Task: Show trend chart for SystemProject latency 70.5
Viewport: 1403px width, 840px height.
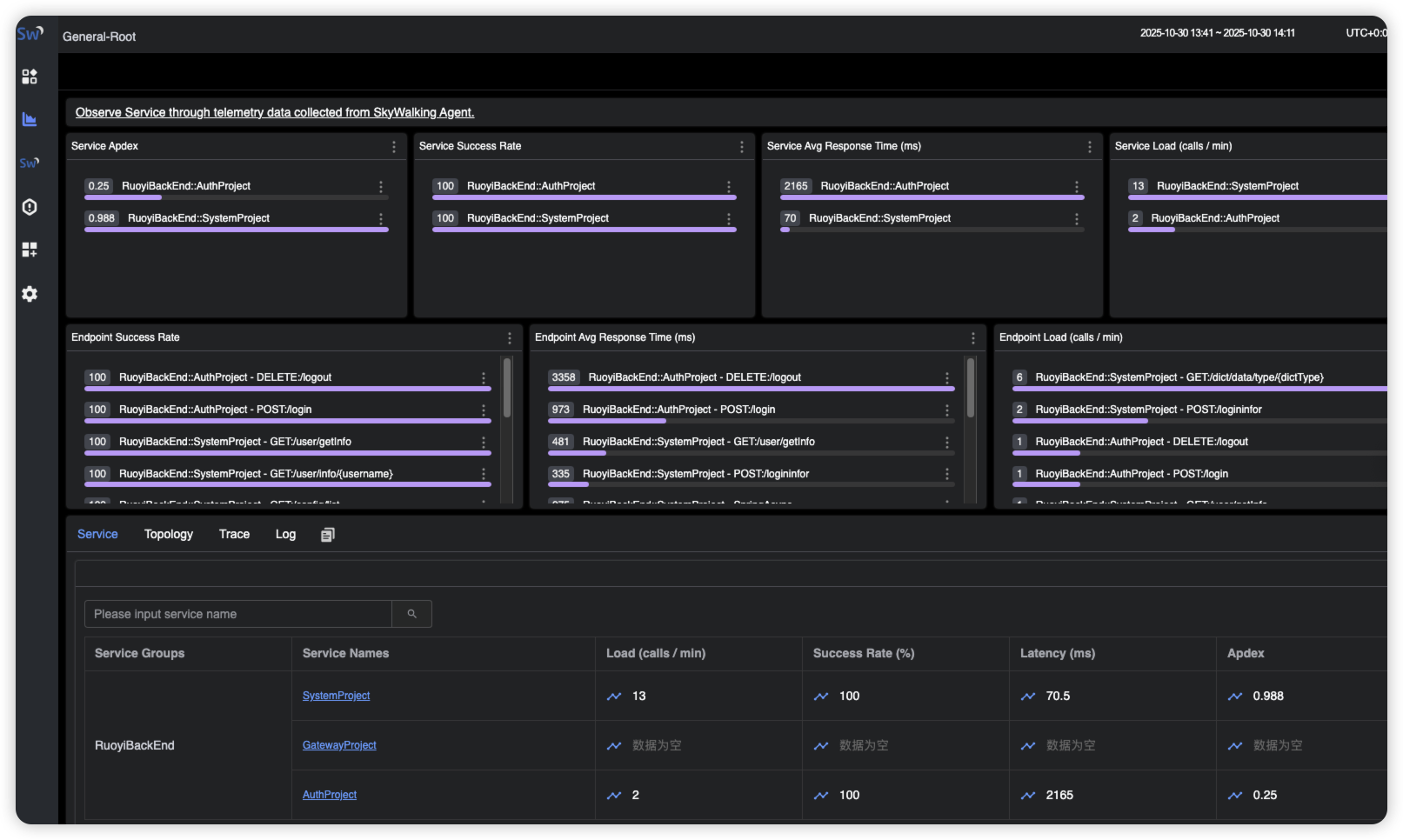Action: (x=1028, y=697)
